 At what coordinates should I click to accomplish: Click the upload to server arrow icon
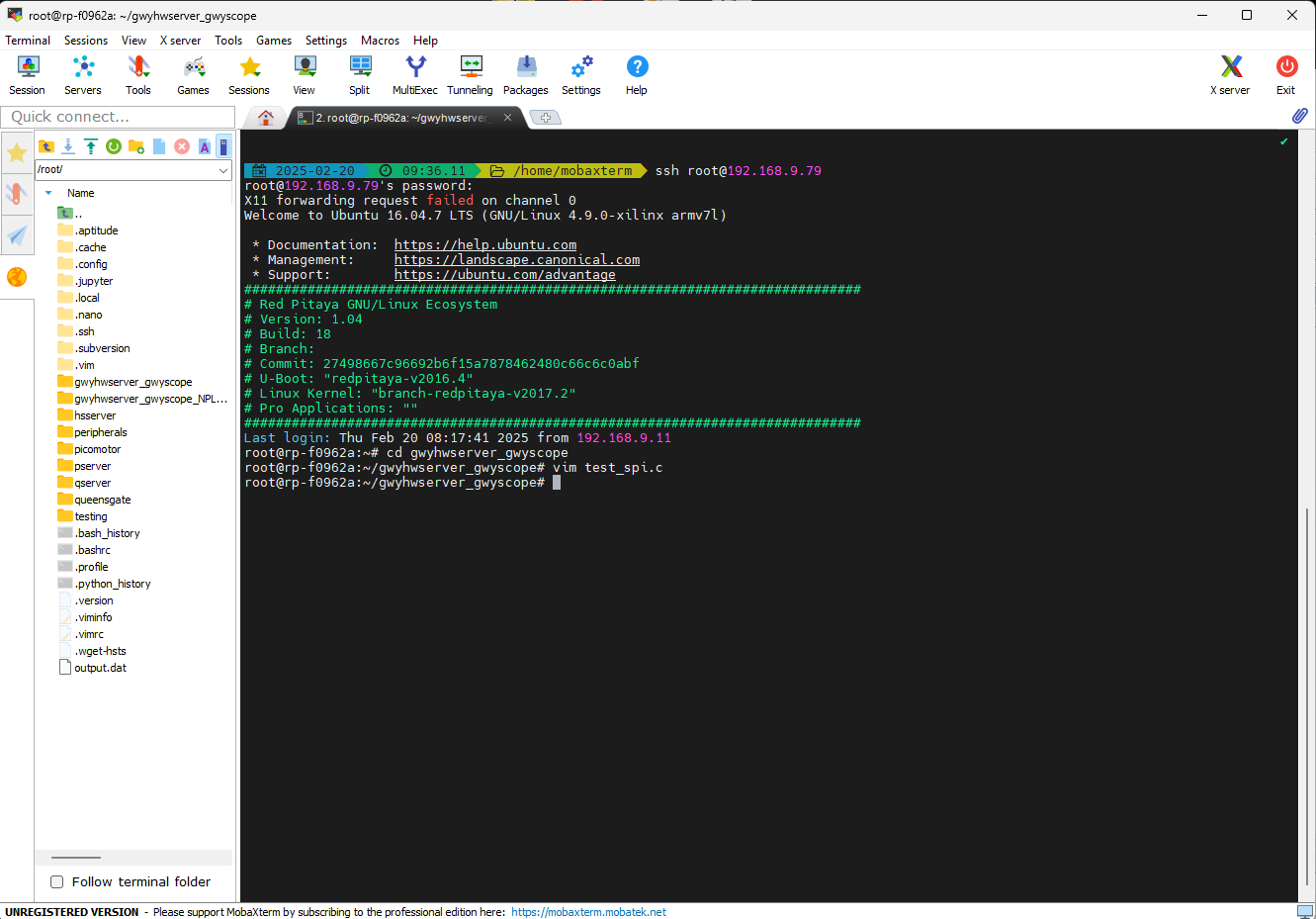[x=91, y=146]
